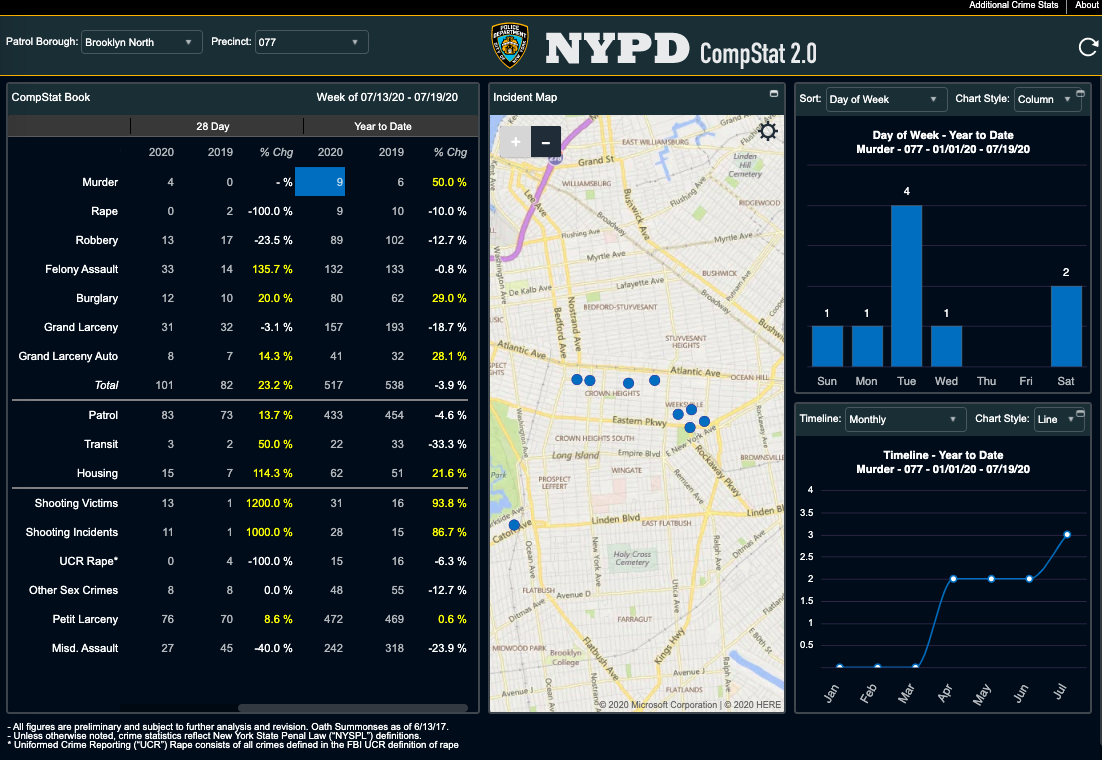Click the Saturday bar in the column chart
1102x760 pixels.
(1066, 326)
